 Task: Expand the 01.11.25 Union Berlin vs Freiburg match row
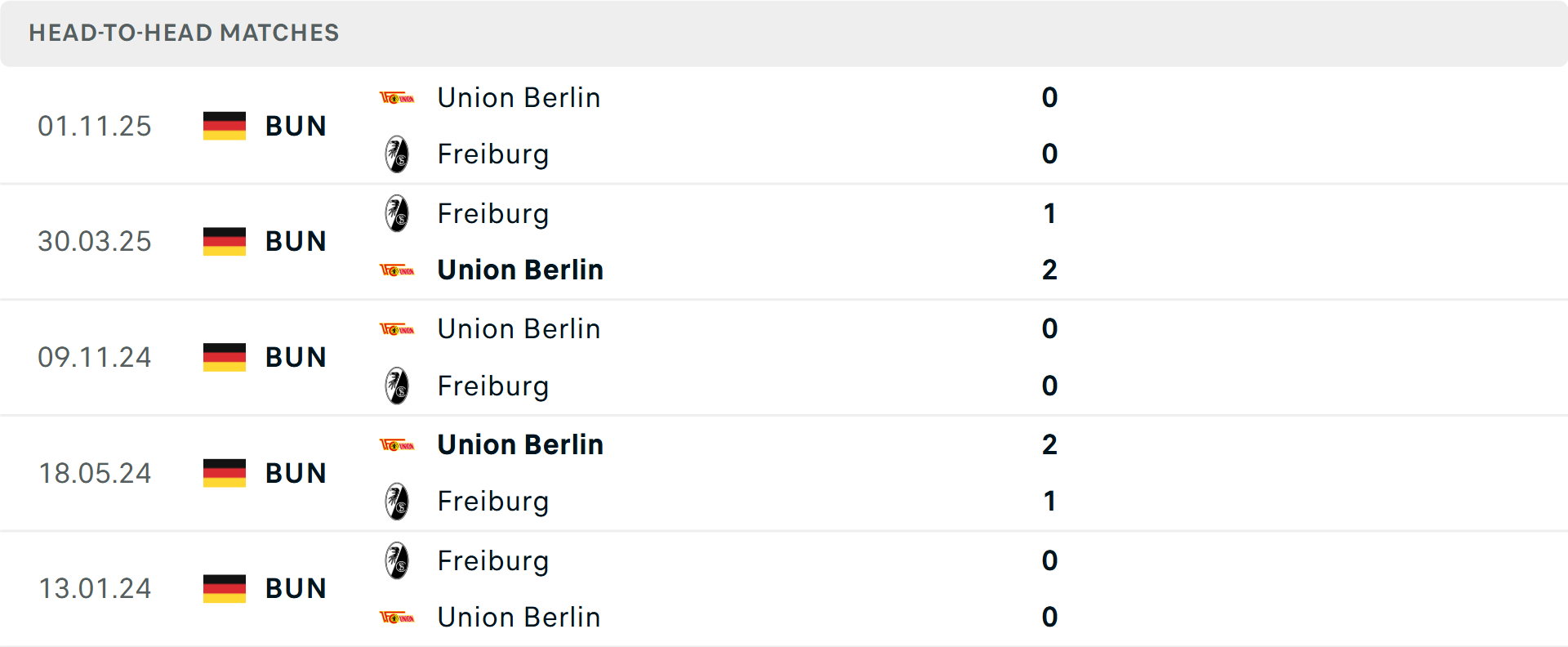(784, 126)
